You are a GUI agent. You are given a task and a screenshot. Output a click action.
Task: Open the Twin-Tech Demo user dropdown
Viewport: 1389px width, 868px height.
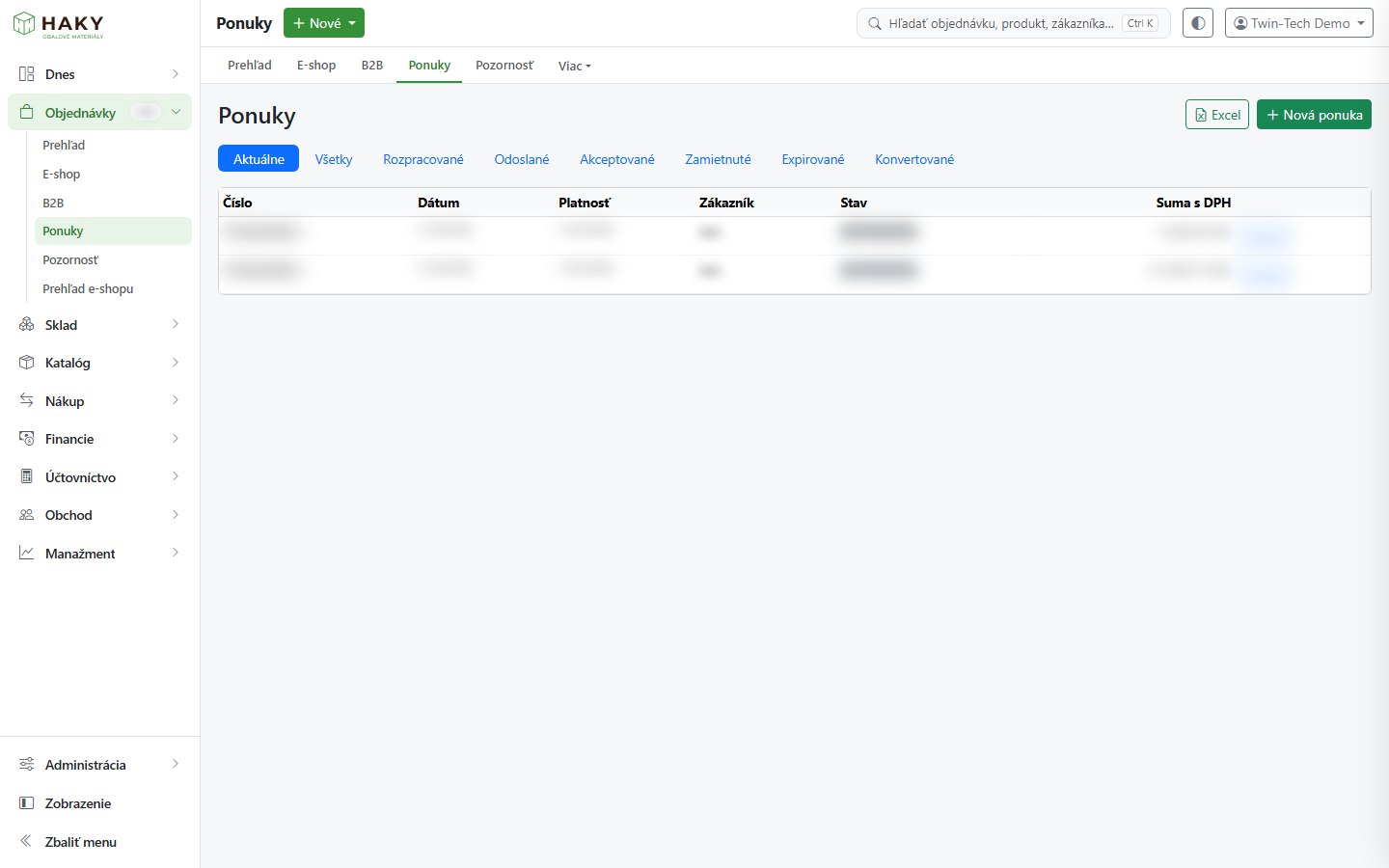point(1299,23)
